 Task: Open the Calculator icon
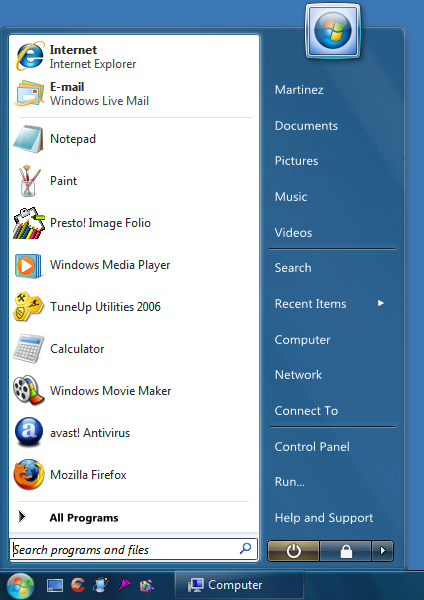28,349
